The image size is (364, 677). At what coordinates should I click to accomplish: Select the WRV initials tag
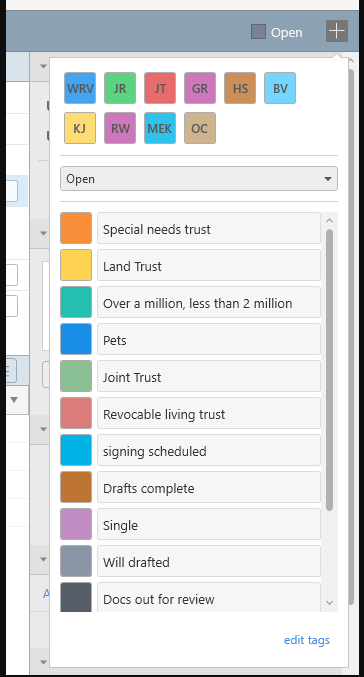[x=80, y=88]
